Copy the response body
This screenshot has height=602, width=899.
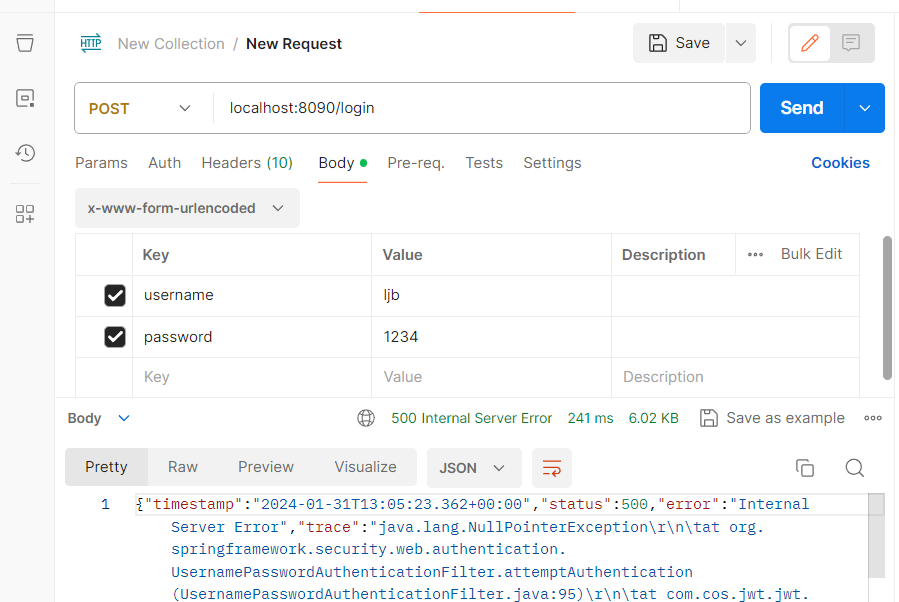click(805, 468)
